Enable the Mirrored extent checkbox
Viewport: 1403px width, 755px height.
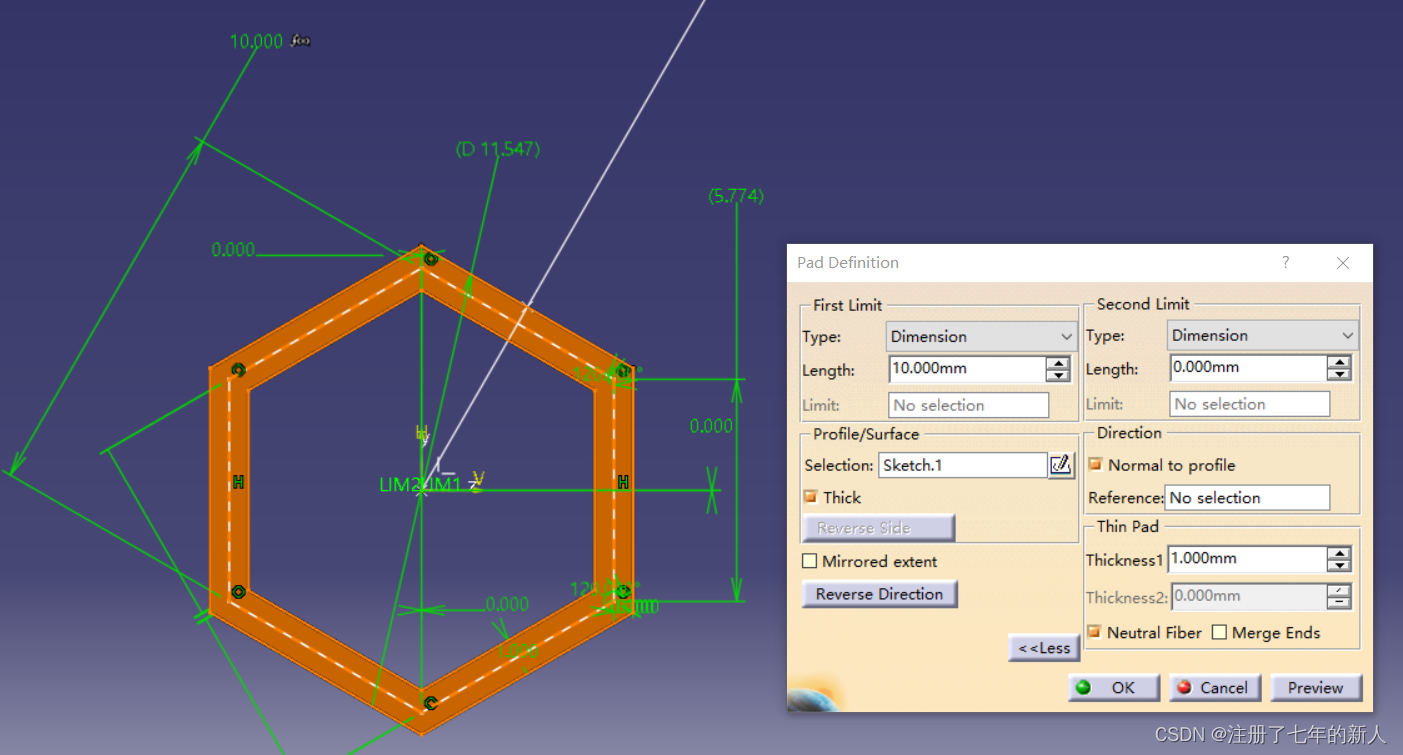click(810, 561)
